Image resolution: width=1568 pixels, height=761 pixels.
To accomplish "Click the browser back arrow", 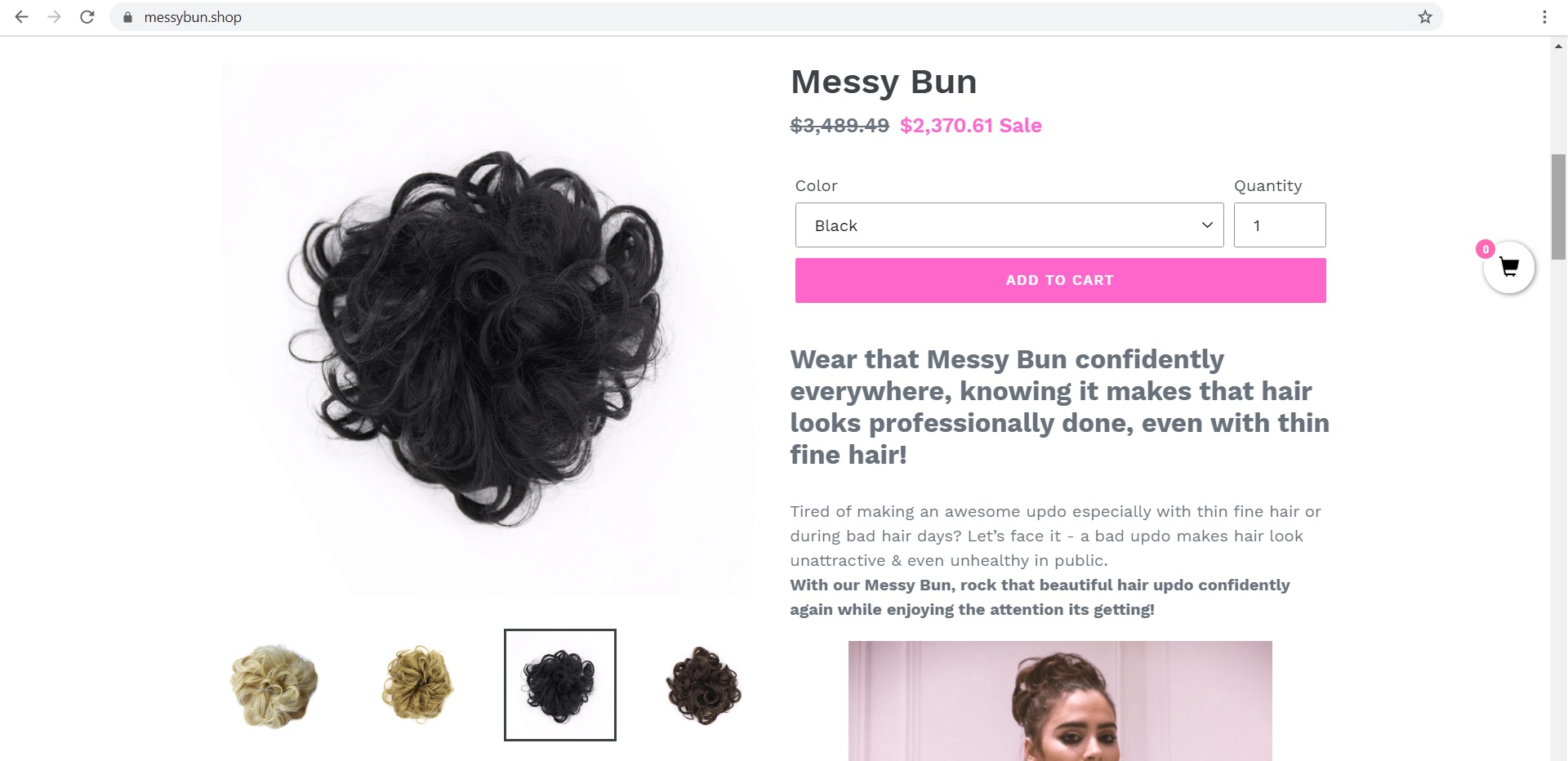I will click(22, 17).
